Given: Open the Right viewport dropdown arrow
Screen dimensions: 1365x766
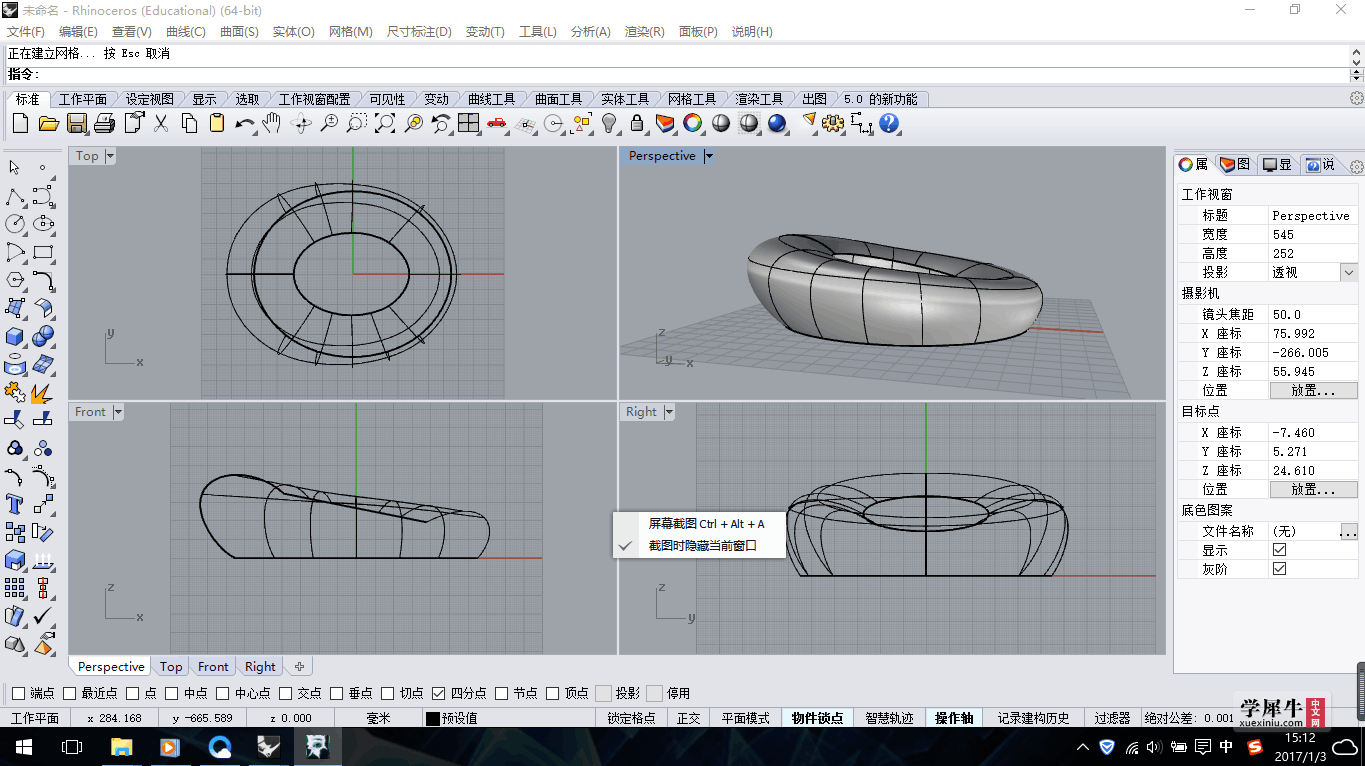Looking at the screenshot, I should click(669, 412).
